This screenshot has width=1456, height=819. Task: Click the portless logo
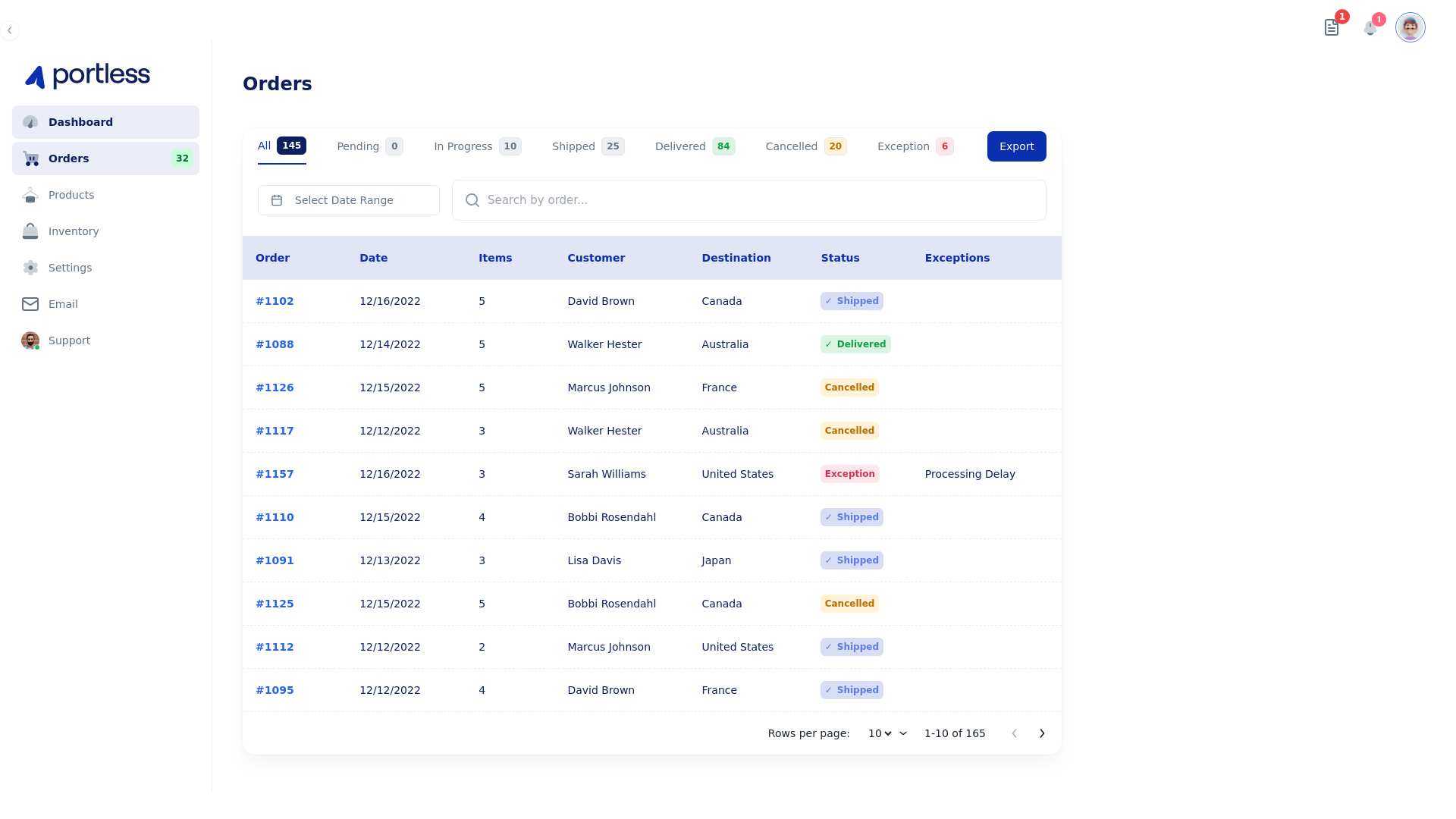tap(88, 76)
